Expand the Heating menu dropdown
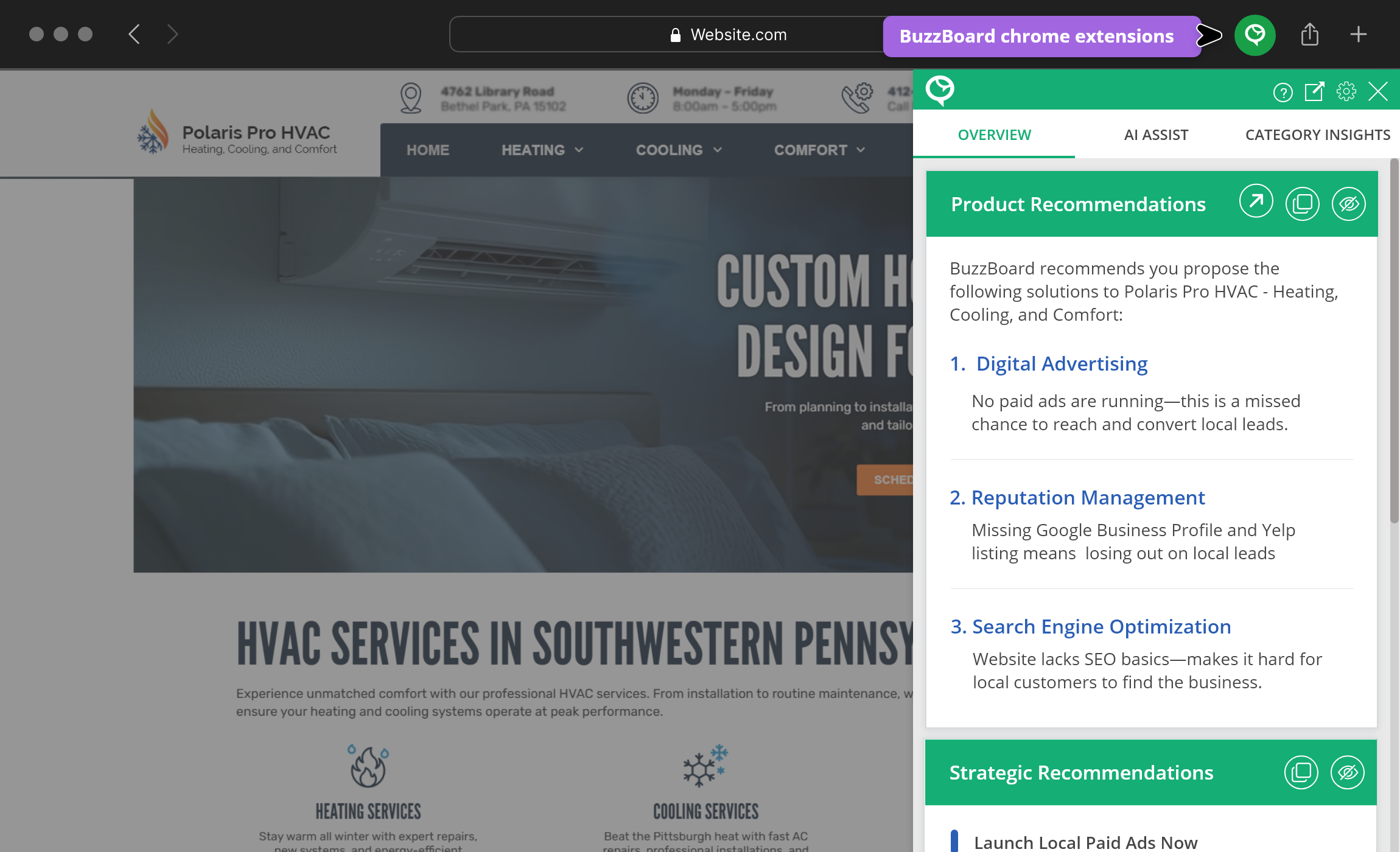1400x852 pixels. (x=542, y=150)
